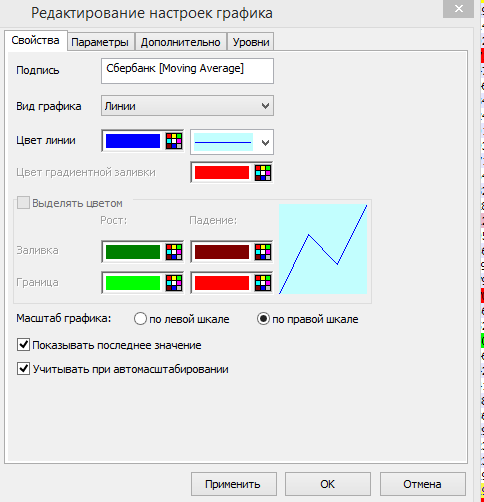
Task: Open the Уровни tab
Action: pos(251,42)
